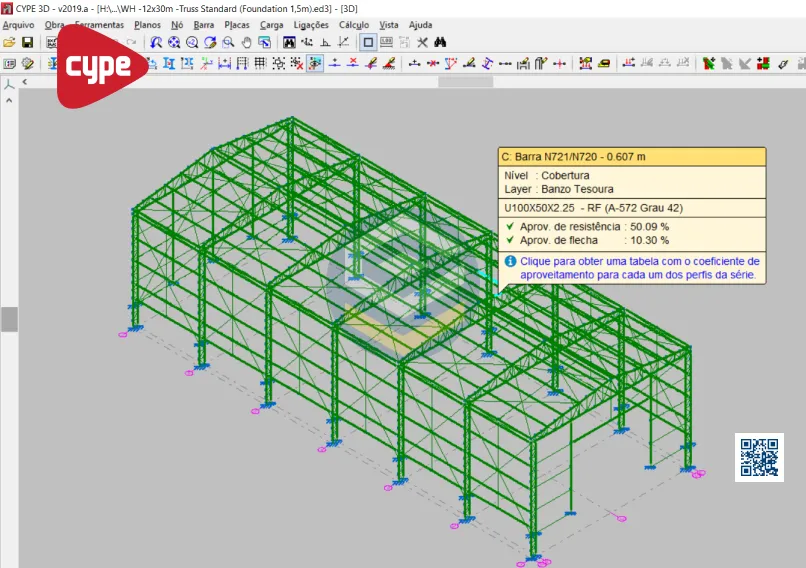Collapse side panel with left arrow
The width and height of the screenshot is (806, 568).
pyautogui.click(x=25, y=82)
